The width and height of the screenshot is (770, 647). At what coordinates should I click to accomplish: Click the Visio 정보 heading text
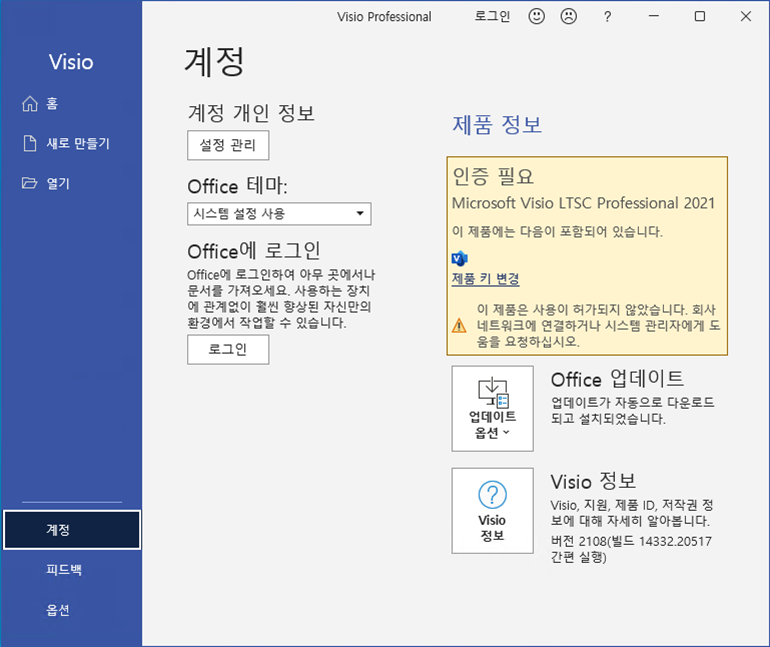click(593, 481)
